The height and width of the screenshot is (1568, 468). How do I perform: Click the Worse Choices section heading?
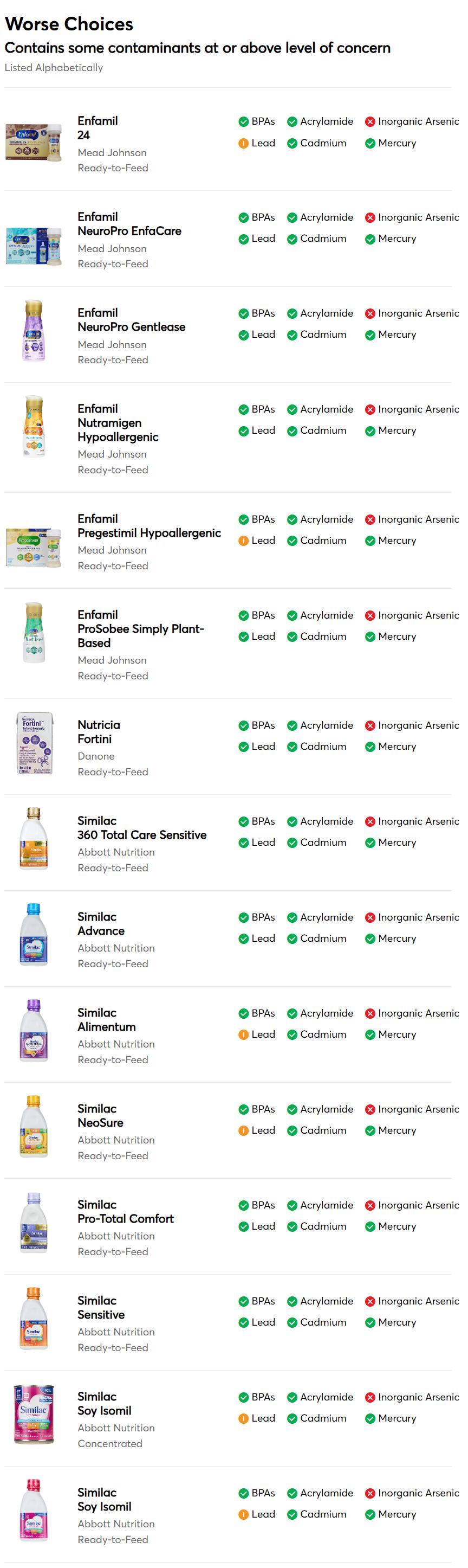coord(69,24)
